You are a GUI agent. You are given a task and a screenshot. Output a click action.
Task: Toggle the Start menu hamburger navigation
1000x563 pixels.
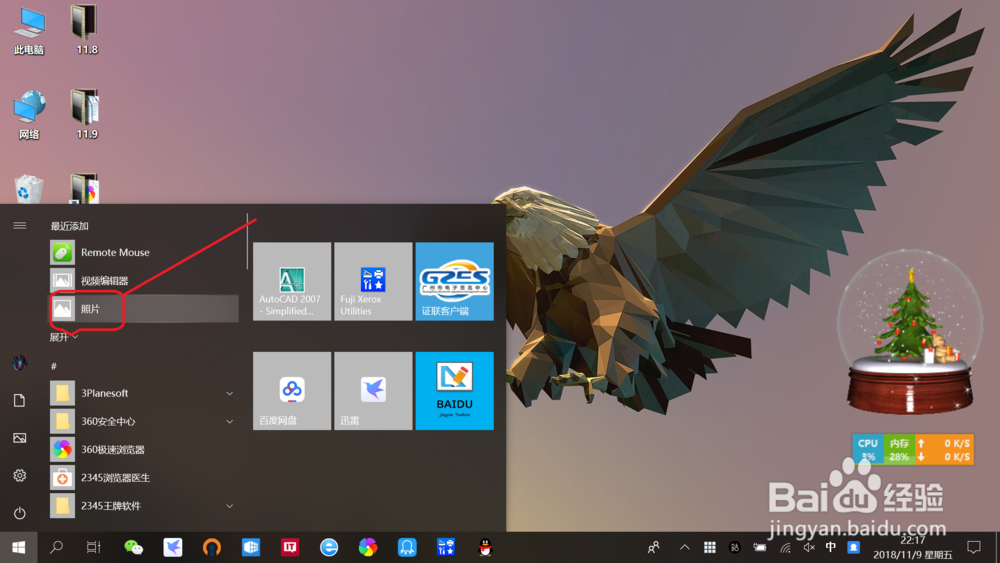20,226
